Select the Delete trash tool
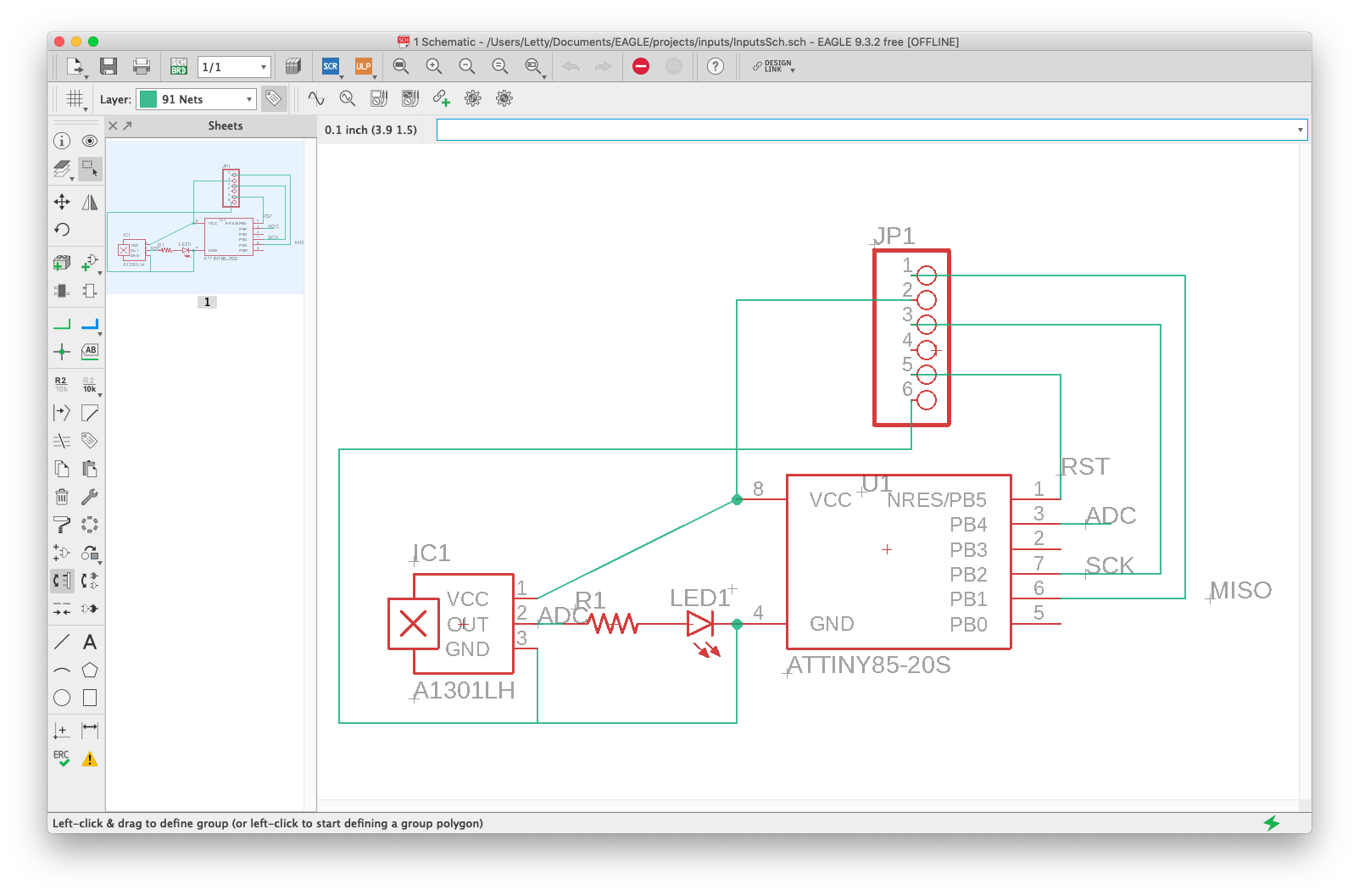 pyautogui.click(x=62, y=497)
